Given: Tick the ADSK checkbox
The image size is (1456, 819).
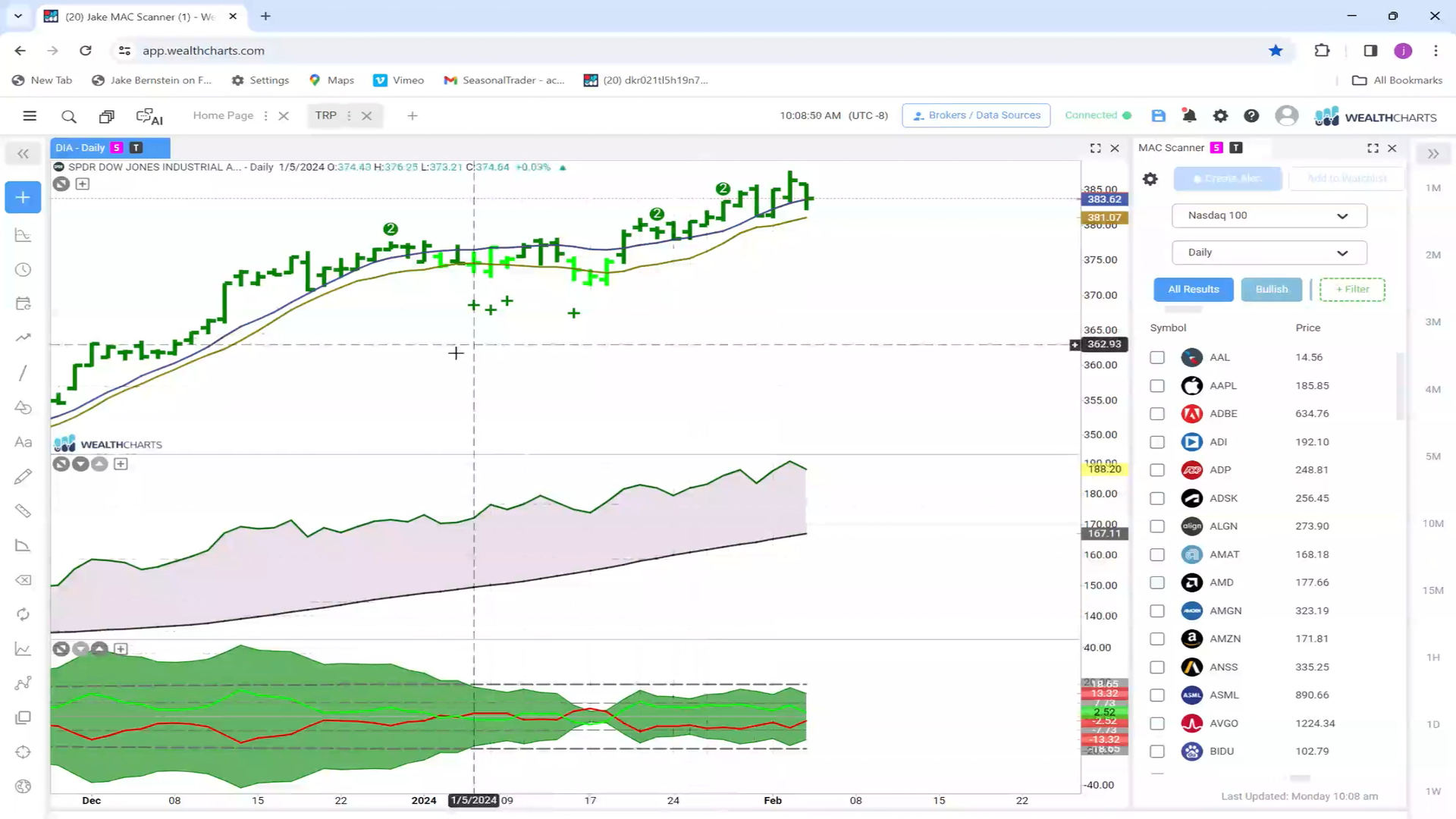Looking at the screenshot, I should pos(1157,498).
